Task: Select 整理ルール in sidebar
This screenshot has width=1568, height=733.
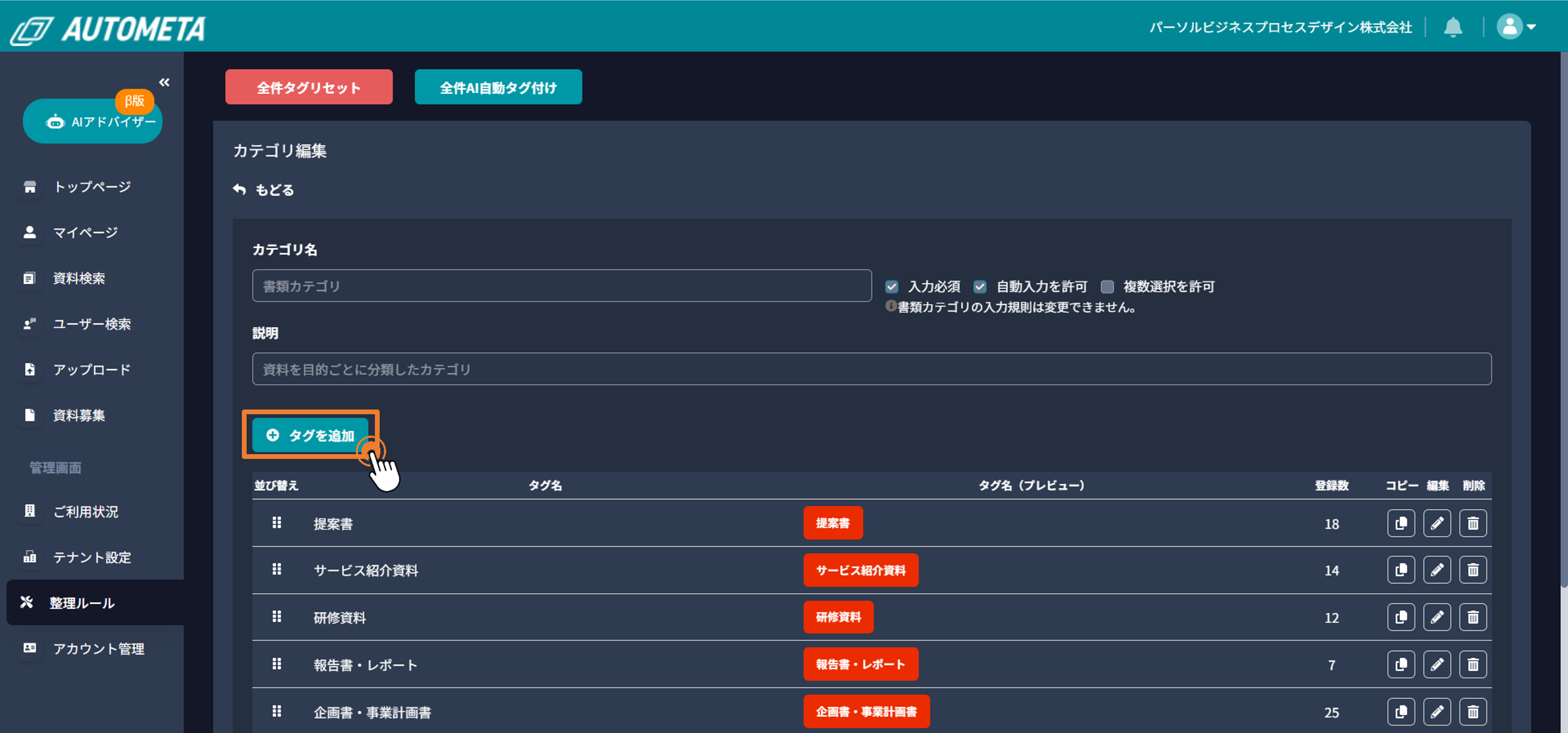Action: point(95,603)
